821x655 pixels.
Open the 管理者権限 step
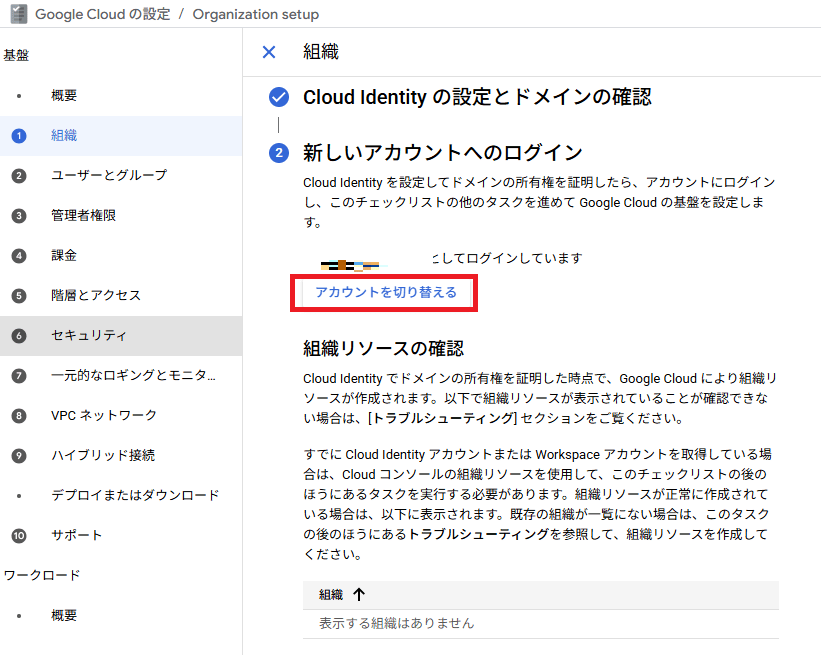[121, 216]
